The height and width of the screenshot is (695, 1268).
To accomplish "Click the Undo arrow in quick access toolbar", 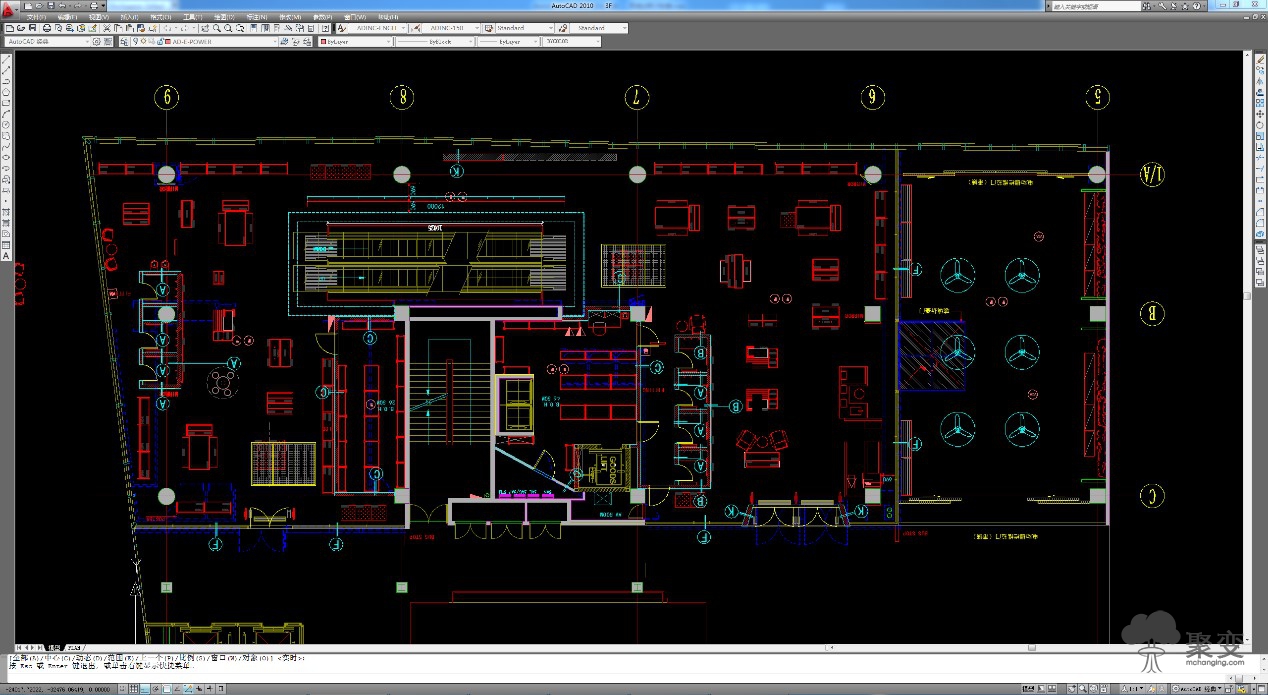I will coord(61,6).
